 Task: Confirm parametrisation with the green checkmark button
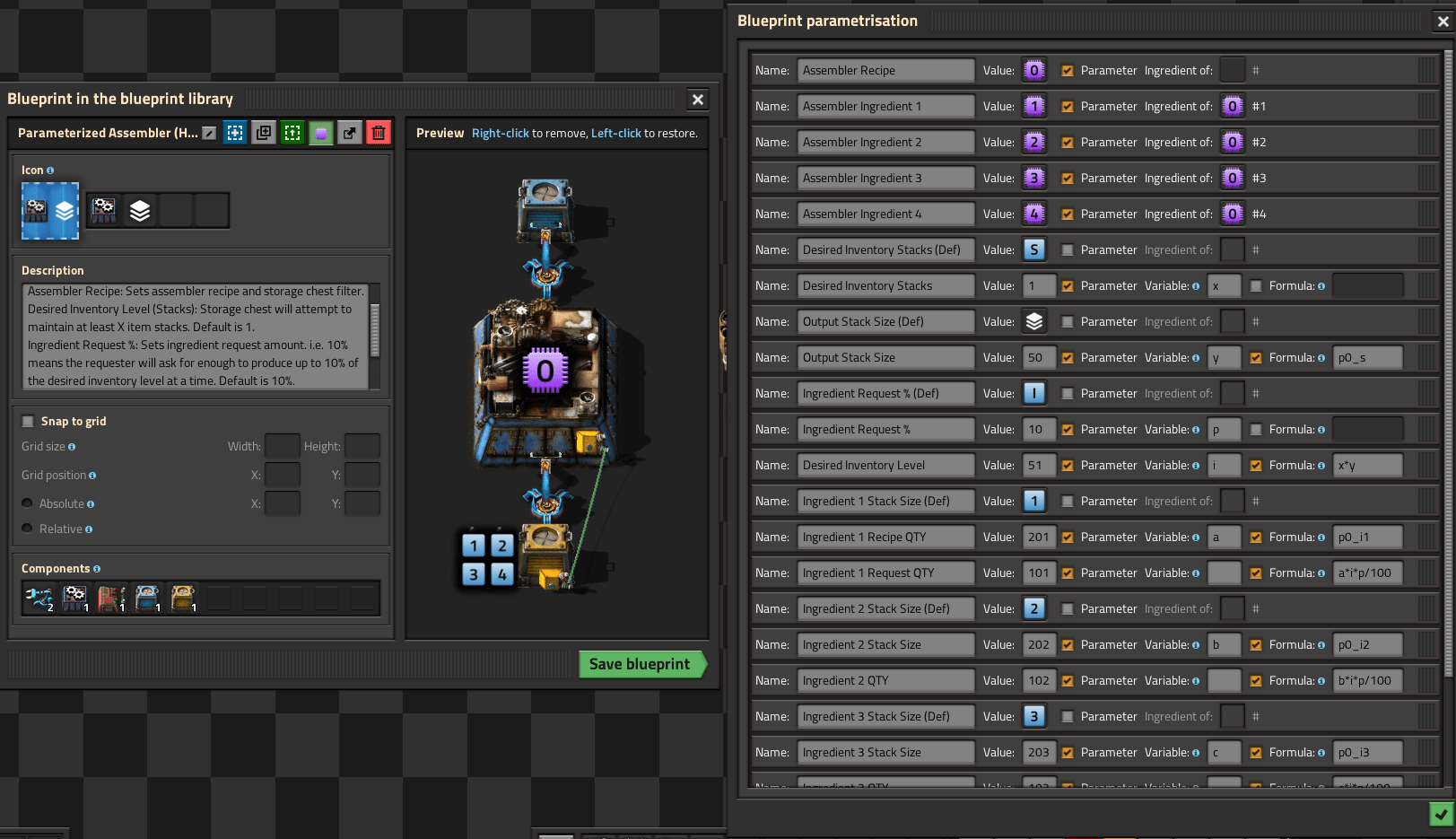point(1441,814)
